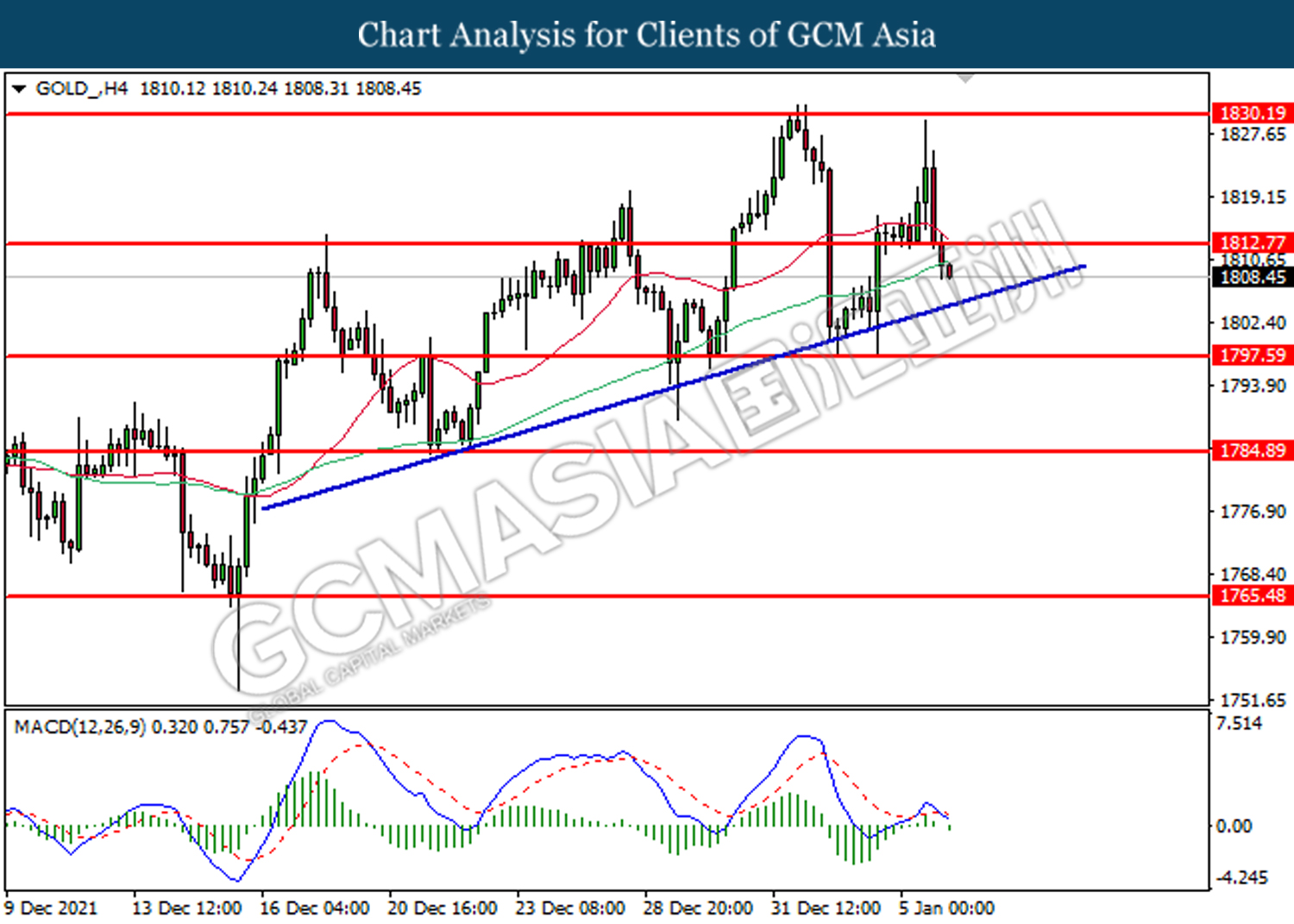
Task: Click the 31 Dec 12:00 date label
Action: 826,908
